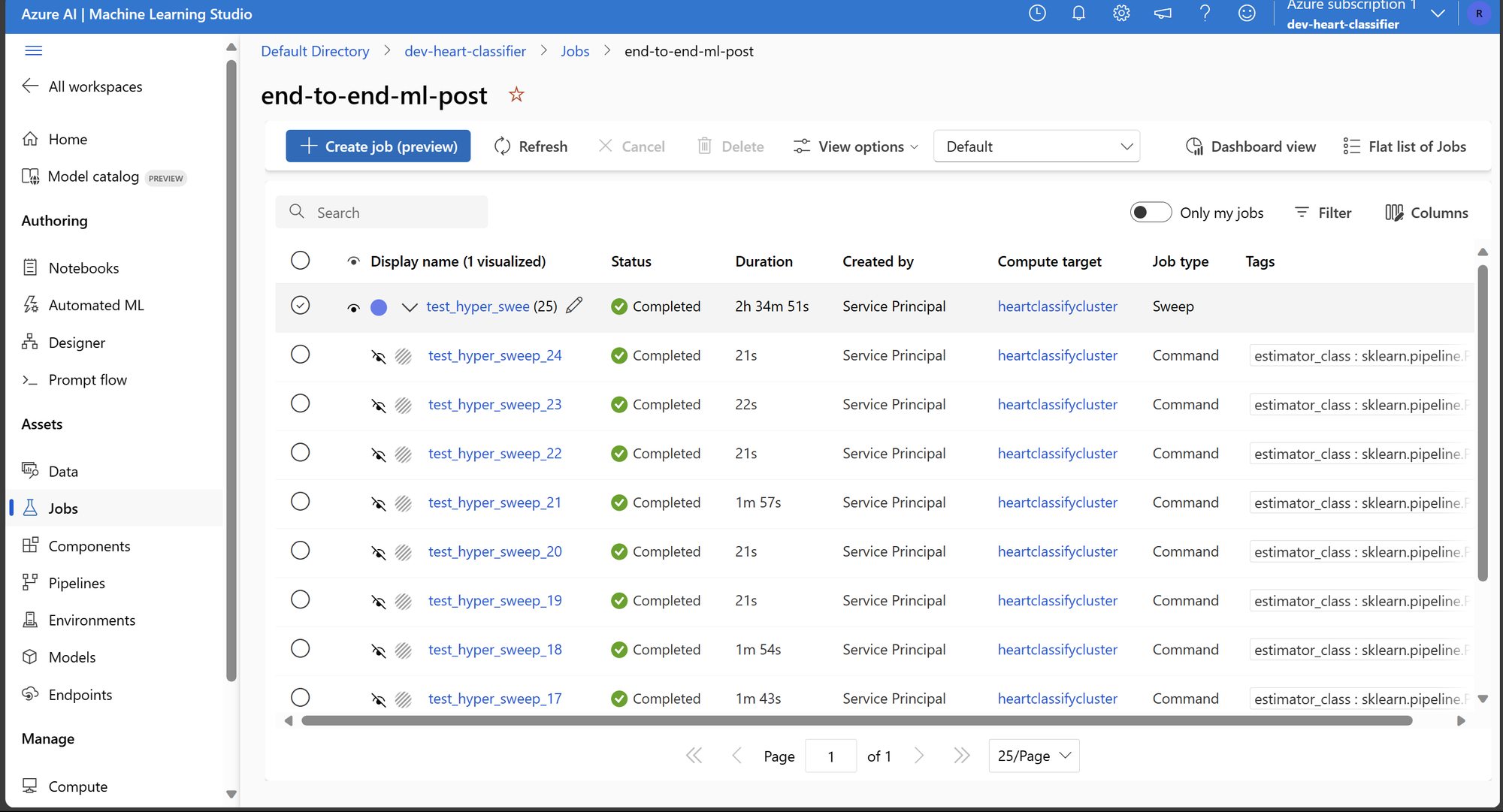1503x812 pixels.
Task: Select the checkbox next to test_hyper_swee
Action: pos(300,306)
